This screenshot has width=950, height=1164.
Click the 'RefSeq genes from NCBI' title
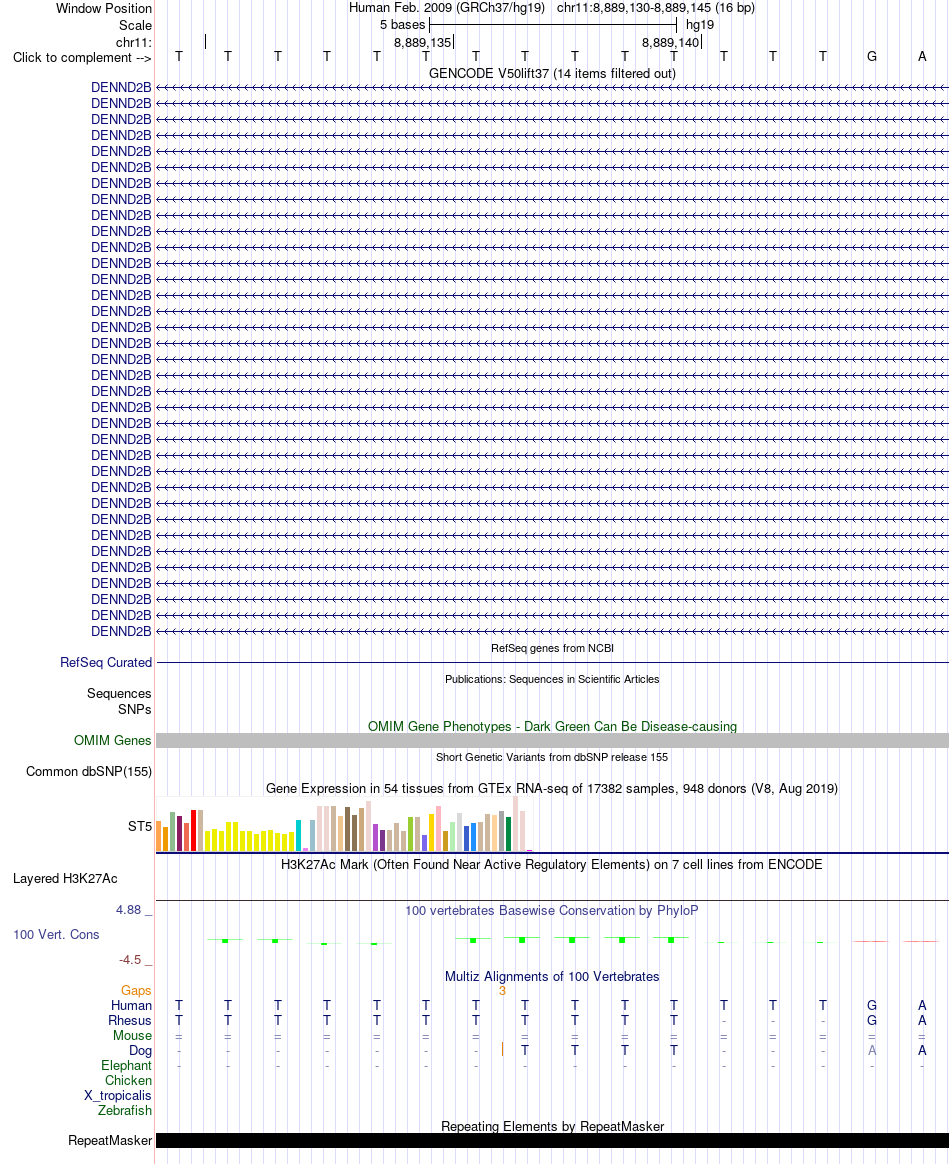[x=552, y=648]
